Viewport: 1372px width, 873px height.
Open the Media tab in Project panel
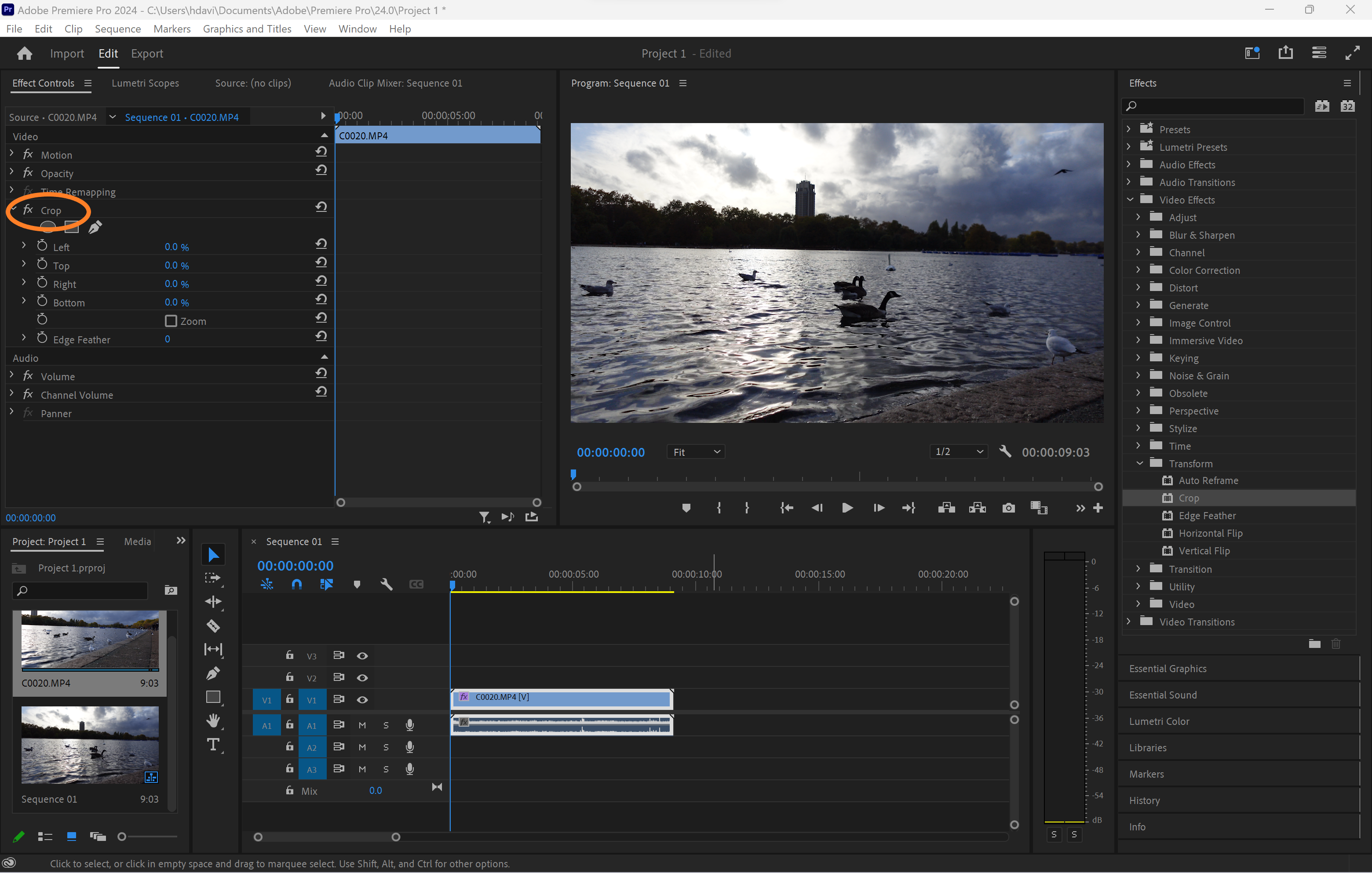coord(137,542)
